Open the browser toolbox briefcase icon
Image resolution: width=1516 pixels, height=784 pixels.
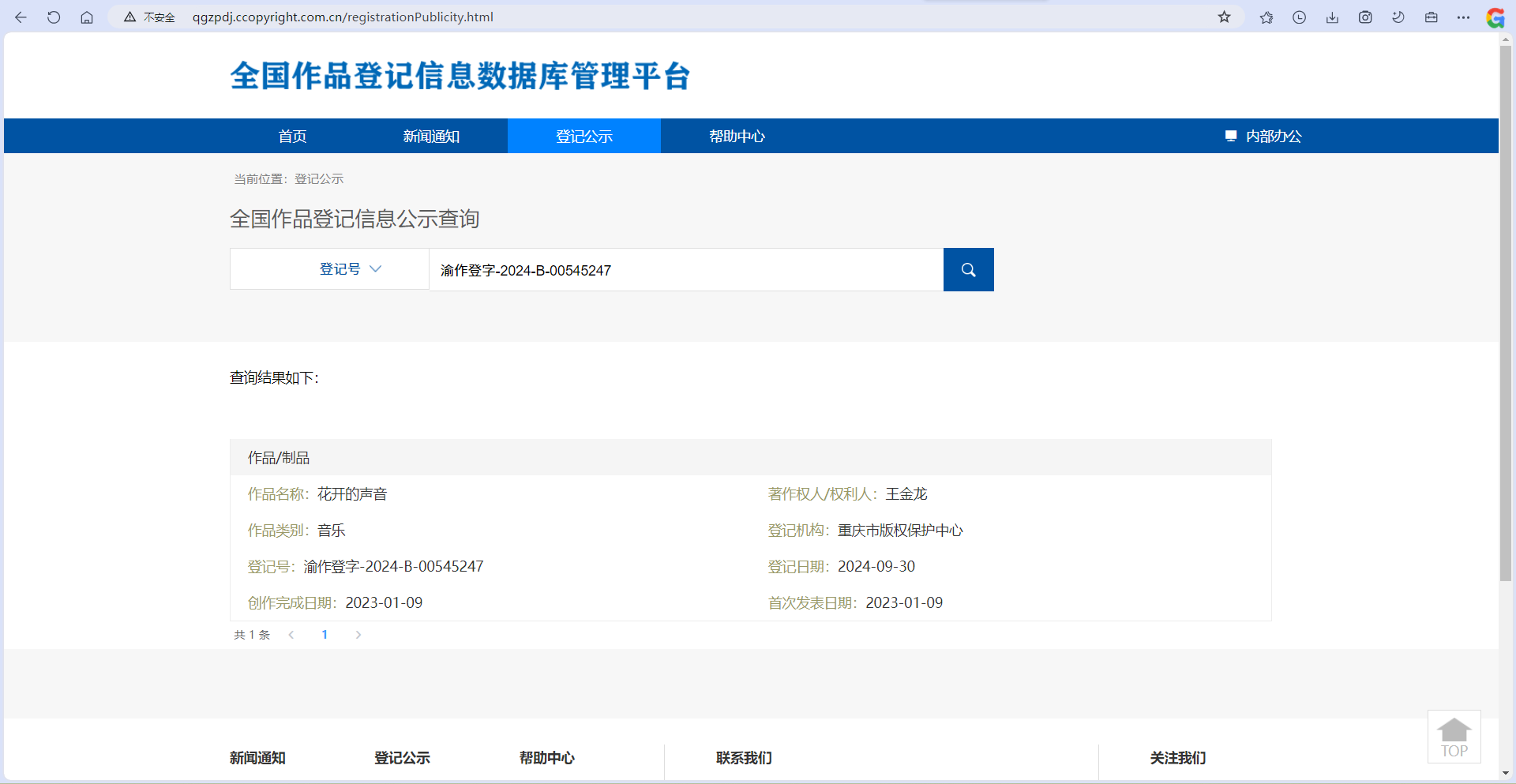[1431, 17]
